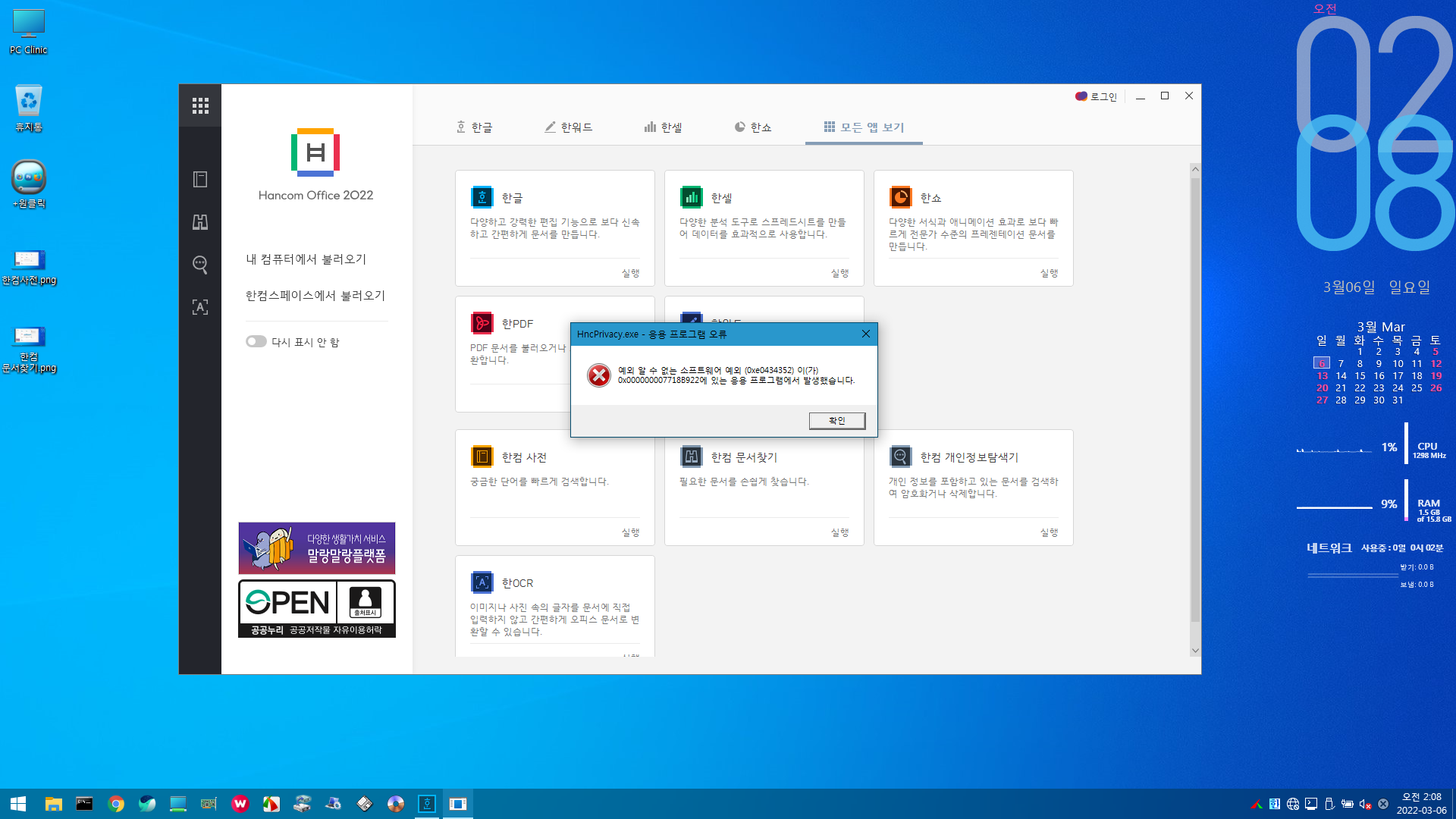The image size is (1456, 819).
Task: Click the Hangul app taskbar button
Action: point(427,804)
